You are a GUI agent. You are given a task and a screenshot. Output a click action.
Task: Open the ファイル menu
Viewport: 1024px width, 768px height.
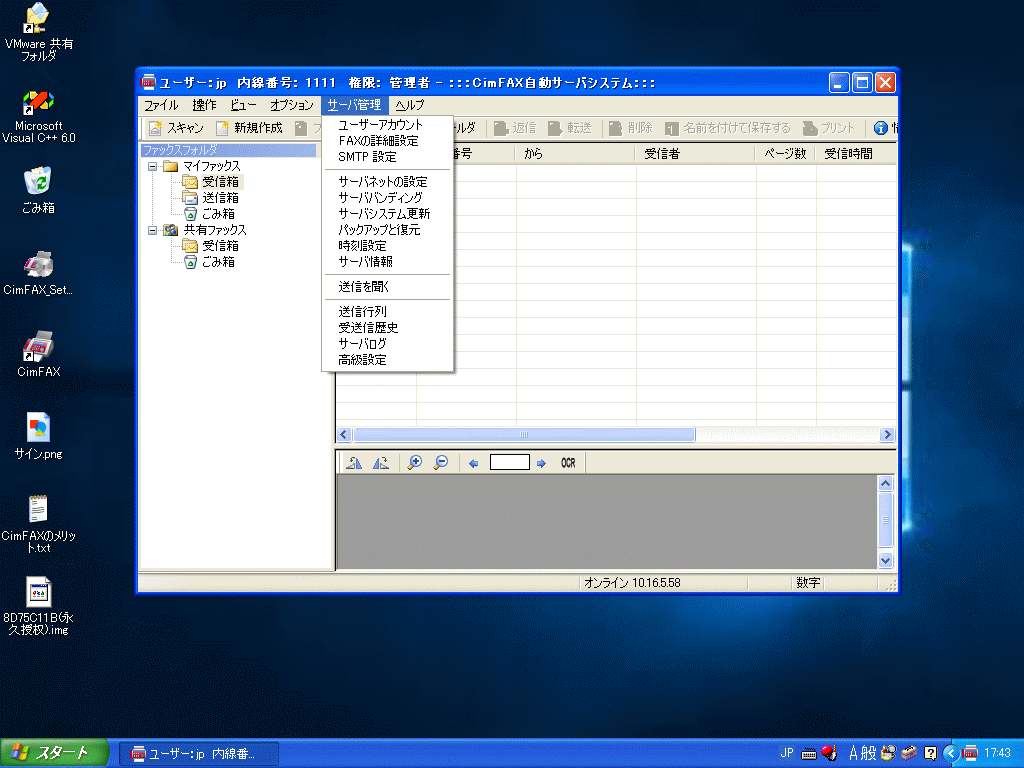tap(161, 105)
